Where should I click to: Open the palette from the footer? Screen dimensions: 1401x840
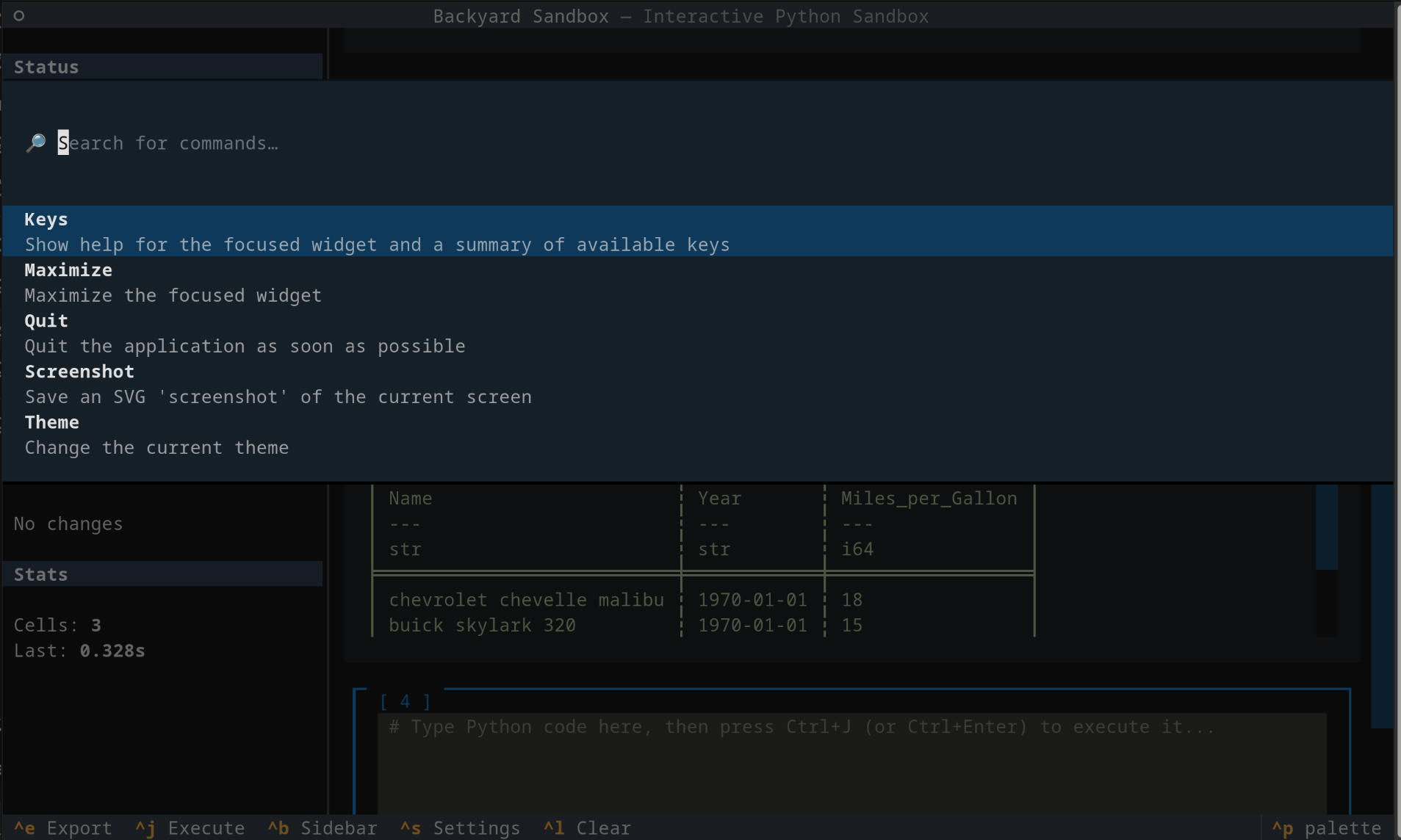pos(1326,828)
